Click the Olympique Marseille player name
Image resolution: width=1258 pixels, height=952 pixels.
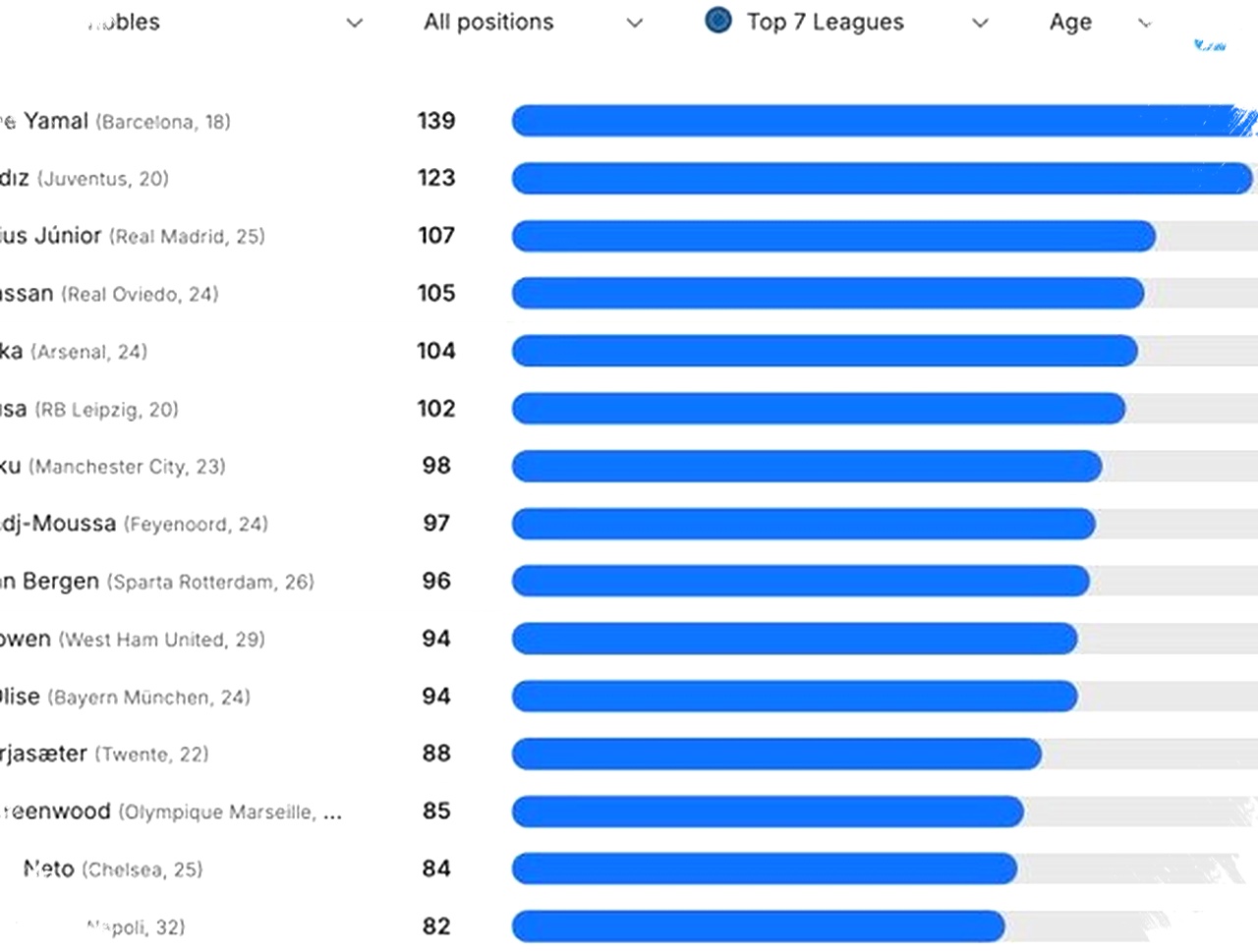(x=59, y=812)
